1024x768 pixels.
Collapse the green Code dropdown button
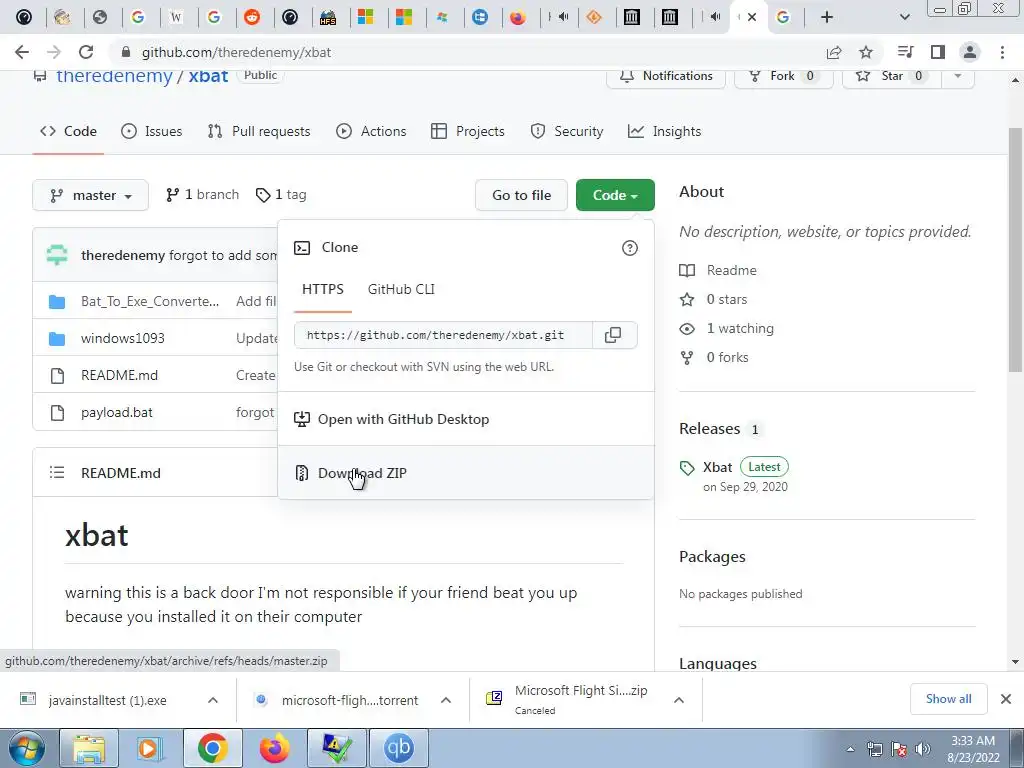click(x=615, y=195)
